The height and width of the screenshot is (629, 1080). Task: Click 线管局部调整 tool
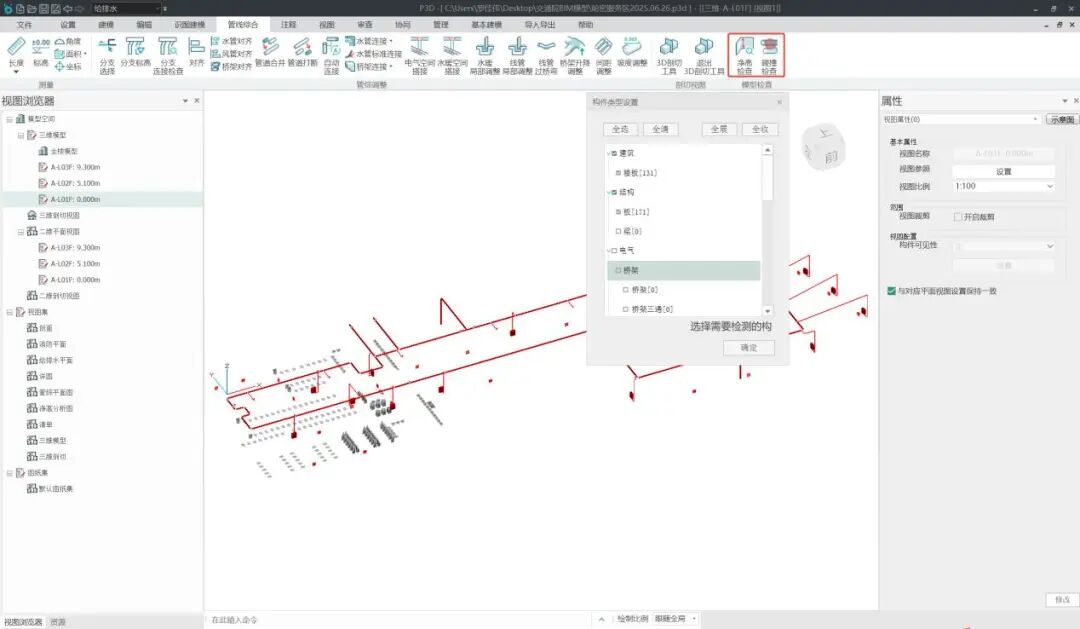[x=517, y=55]
